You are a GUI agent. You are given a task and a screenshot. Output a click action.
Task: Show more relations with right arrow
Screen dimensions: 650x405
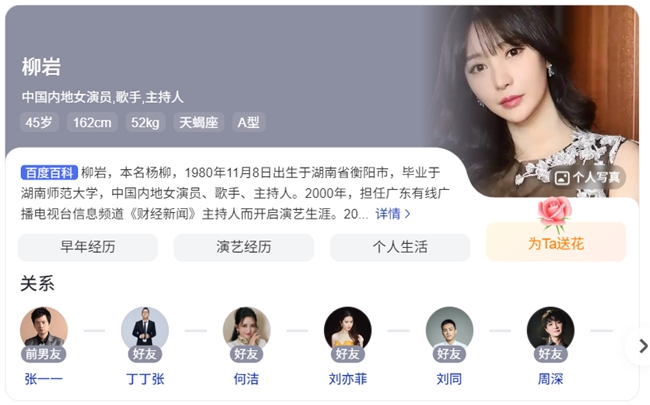click(x=642, y=346)
